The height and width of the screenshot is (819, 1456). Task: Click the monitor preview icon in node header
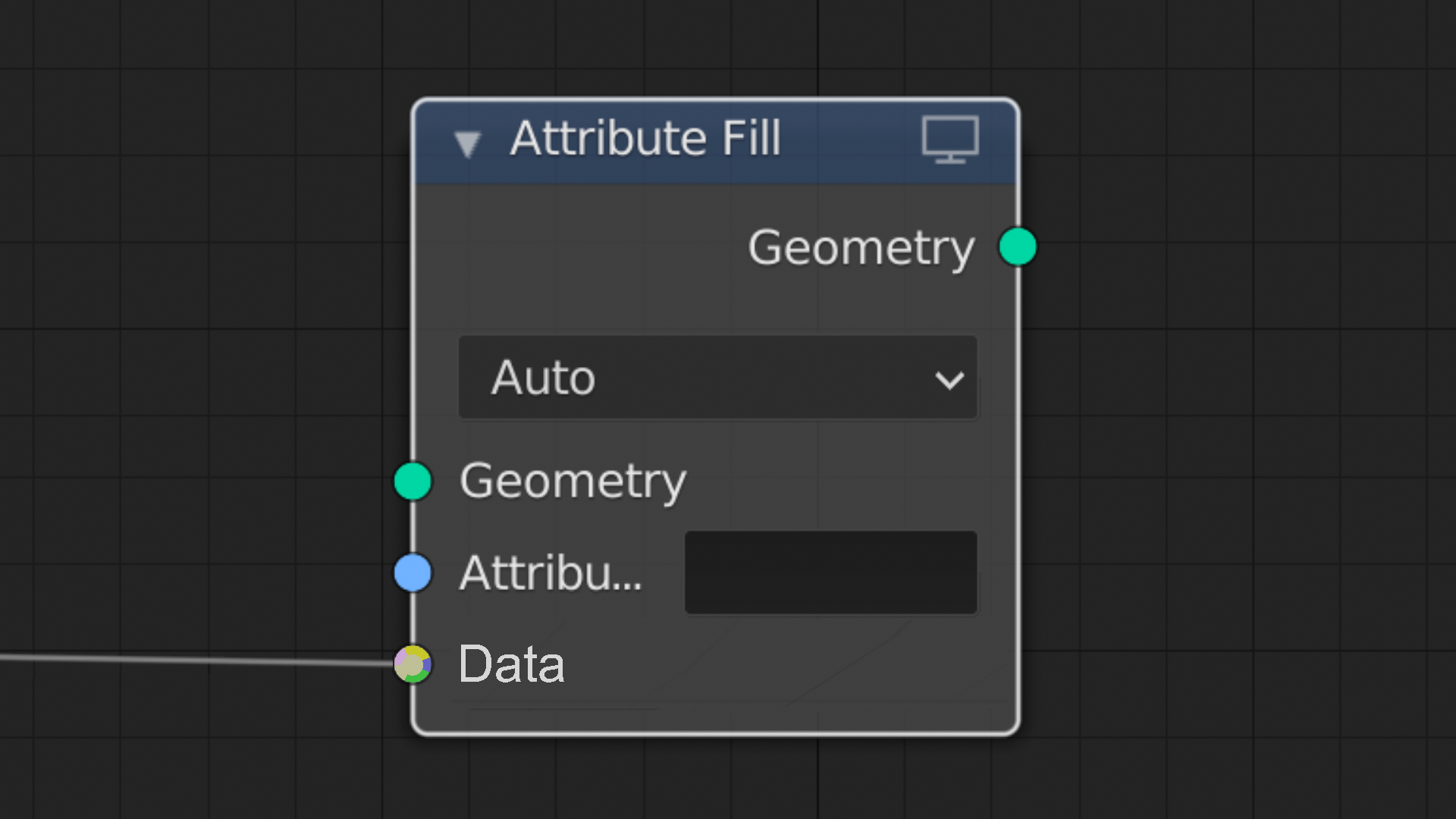950,140
